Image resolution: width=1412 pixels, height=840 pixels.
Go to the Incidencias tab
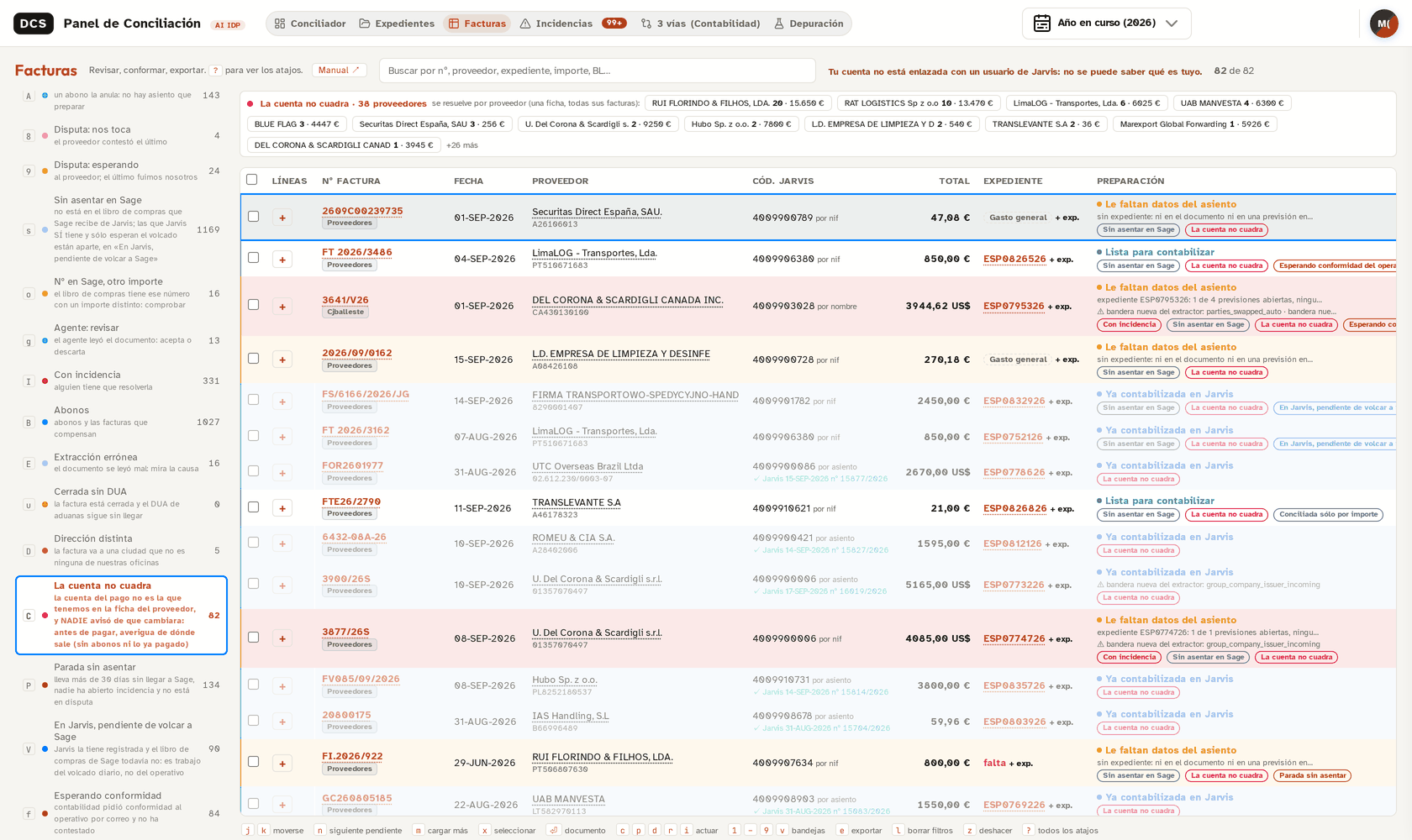pyautogui.click(x=573, y=24)
